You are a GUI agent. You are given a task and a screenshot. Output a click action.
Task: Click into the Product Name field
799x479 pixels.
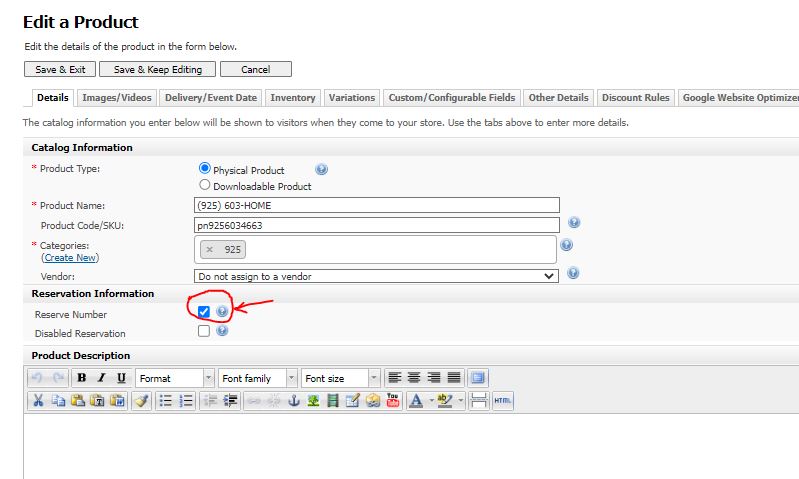pos(377,205)
